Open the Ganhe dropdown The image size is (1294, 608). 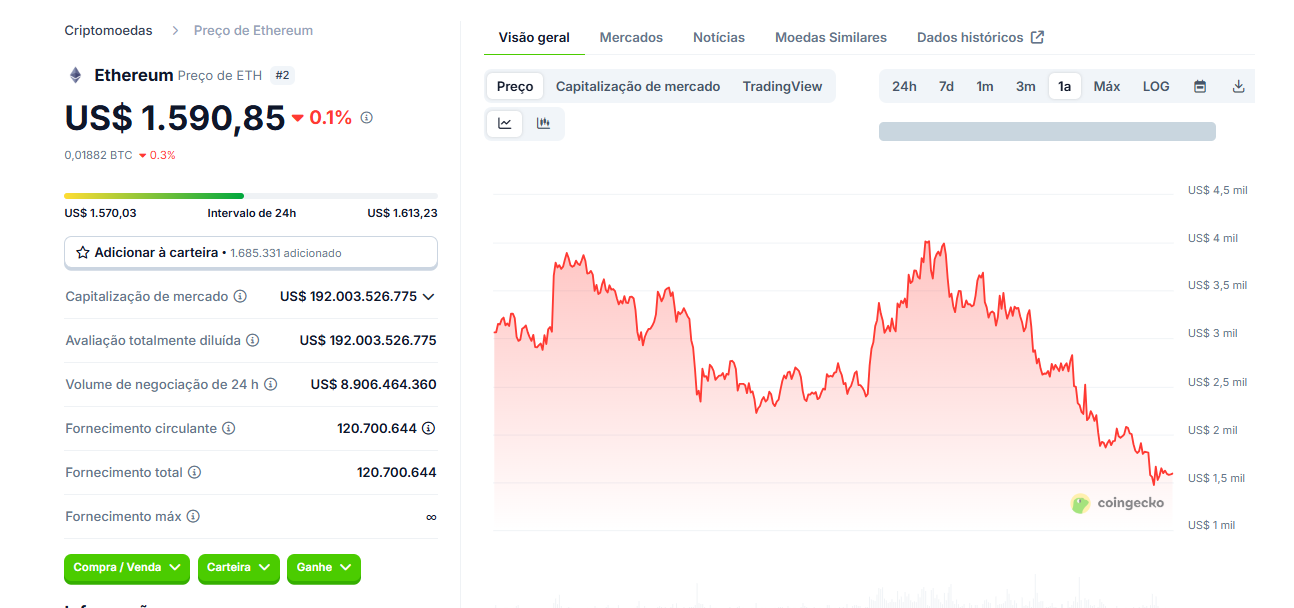coord(324,568)
